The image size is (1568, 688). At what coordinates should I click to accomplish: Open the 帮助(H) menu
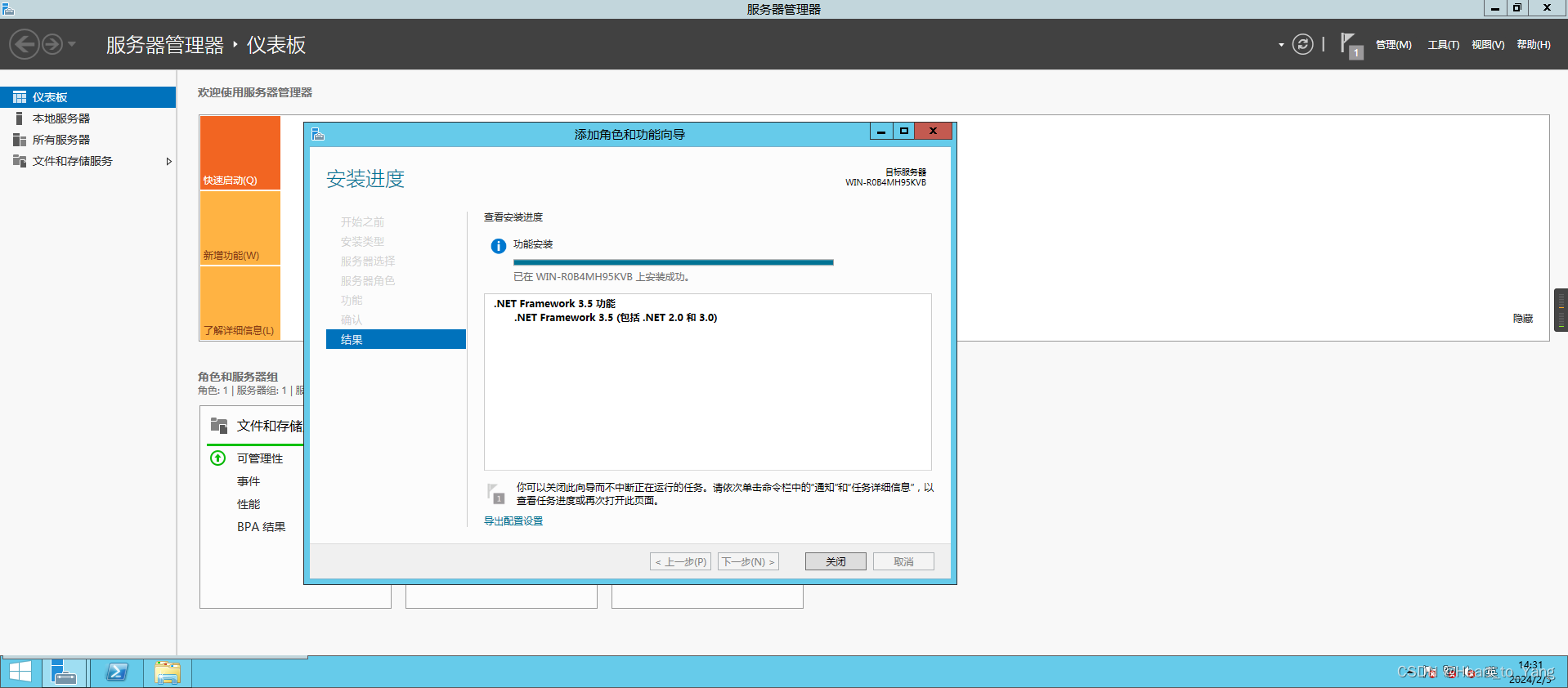(x=1534, y=45)
